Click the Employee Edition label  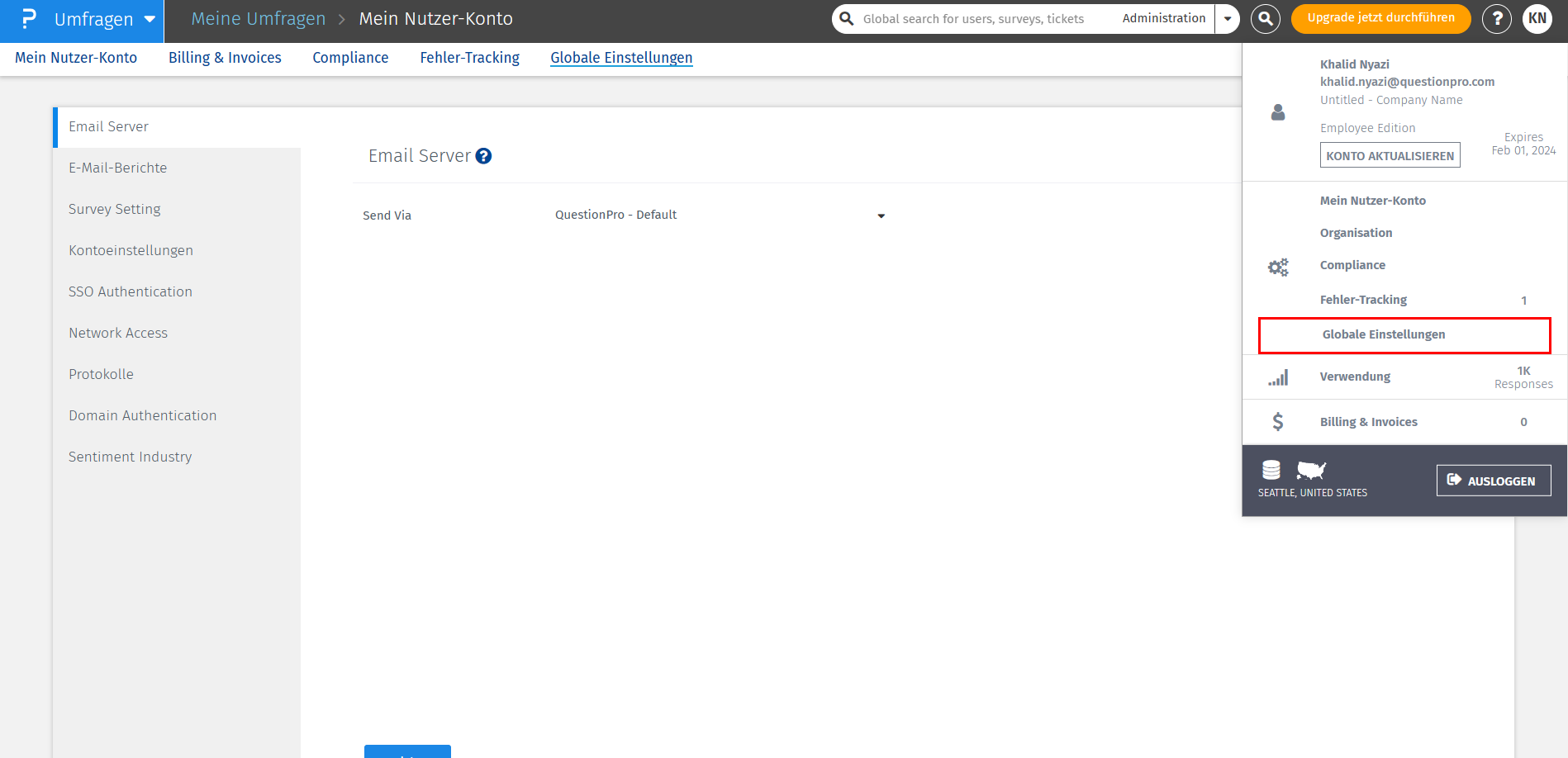1367,128
